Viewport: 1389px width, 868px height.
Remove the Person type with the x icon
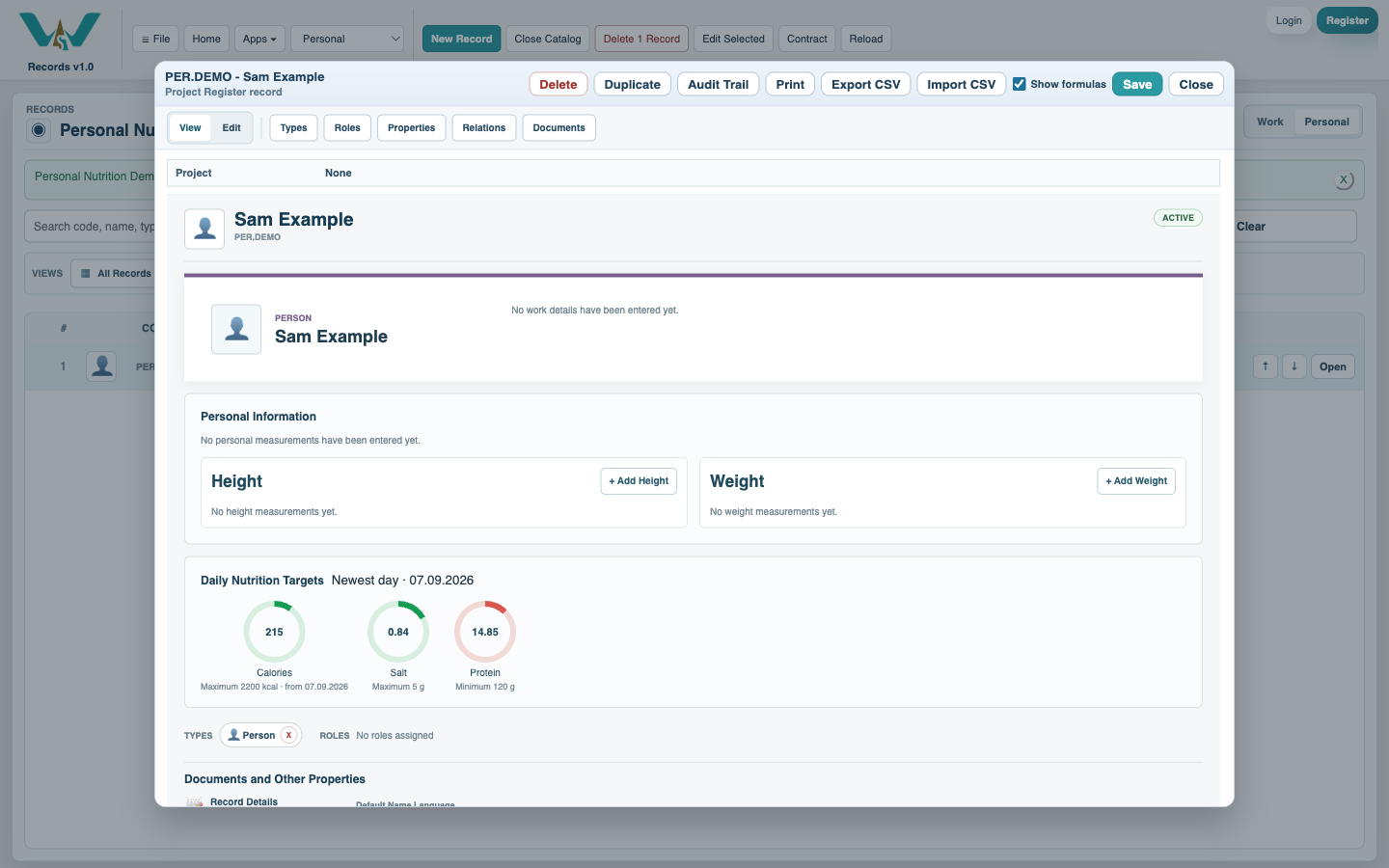288,735
